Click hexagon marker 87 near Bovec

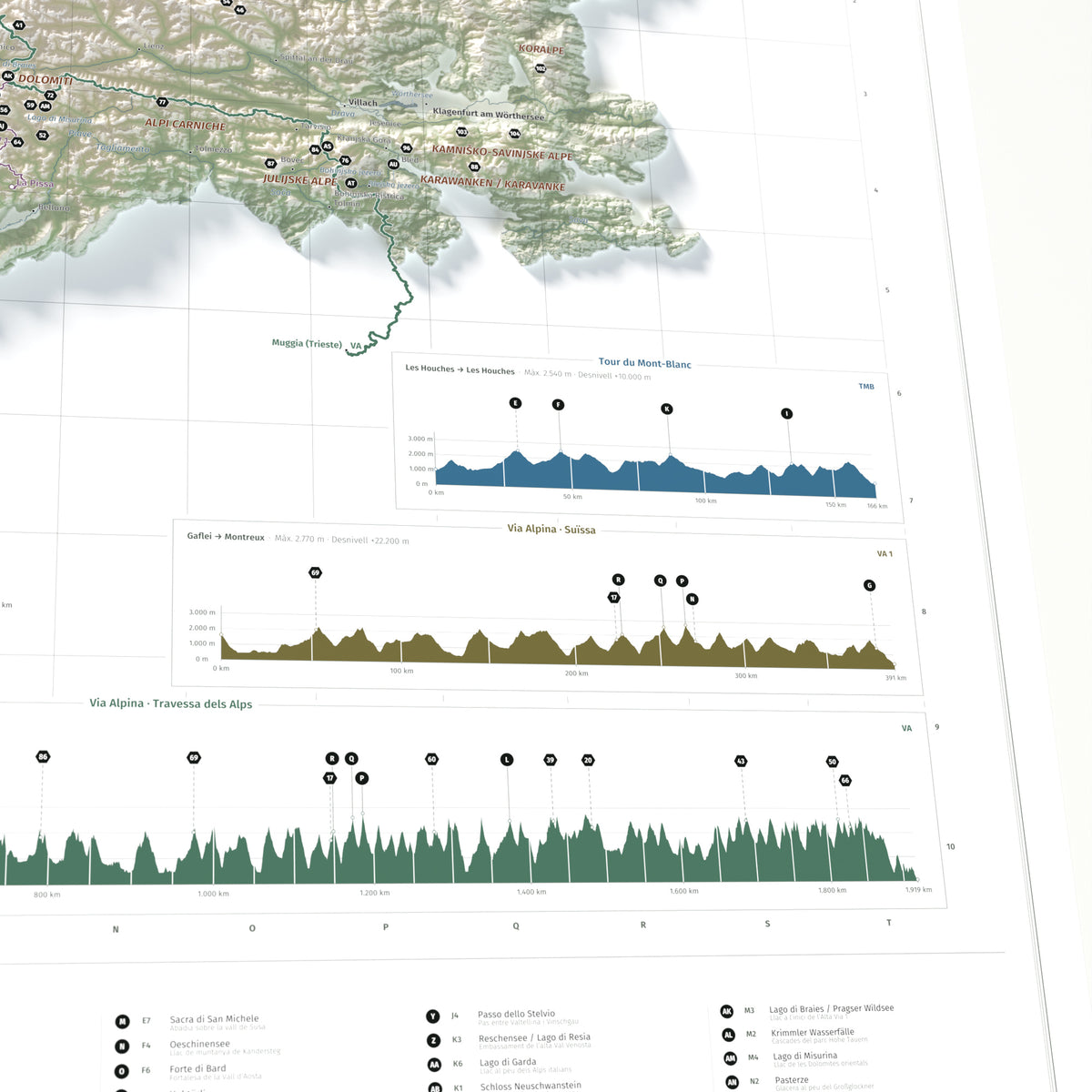270,164
